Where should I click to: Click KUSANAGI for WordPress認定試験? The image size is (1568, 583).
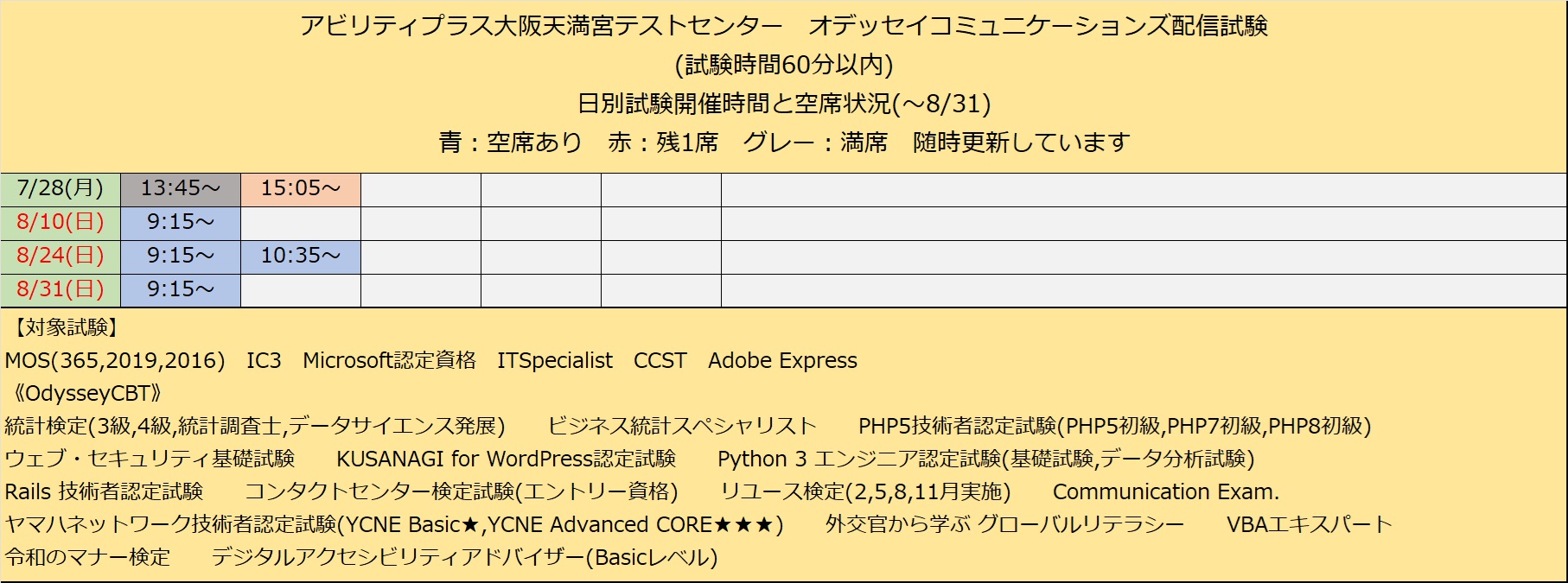point(506,459)
